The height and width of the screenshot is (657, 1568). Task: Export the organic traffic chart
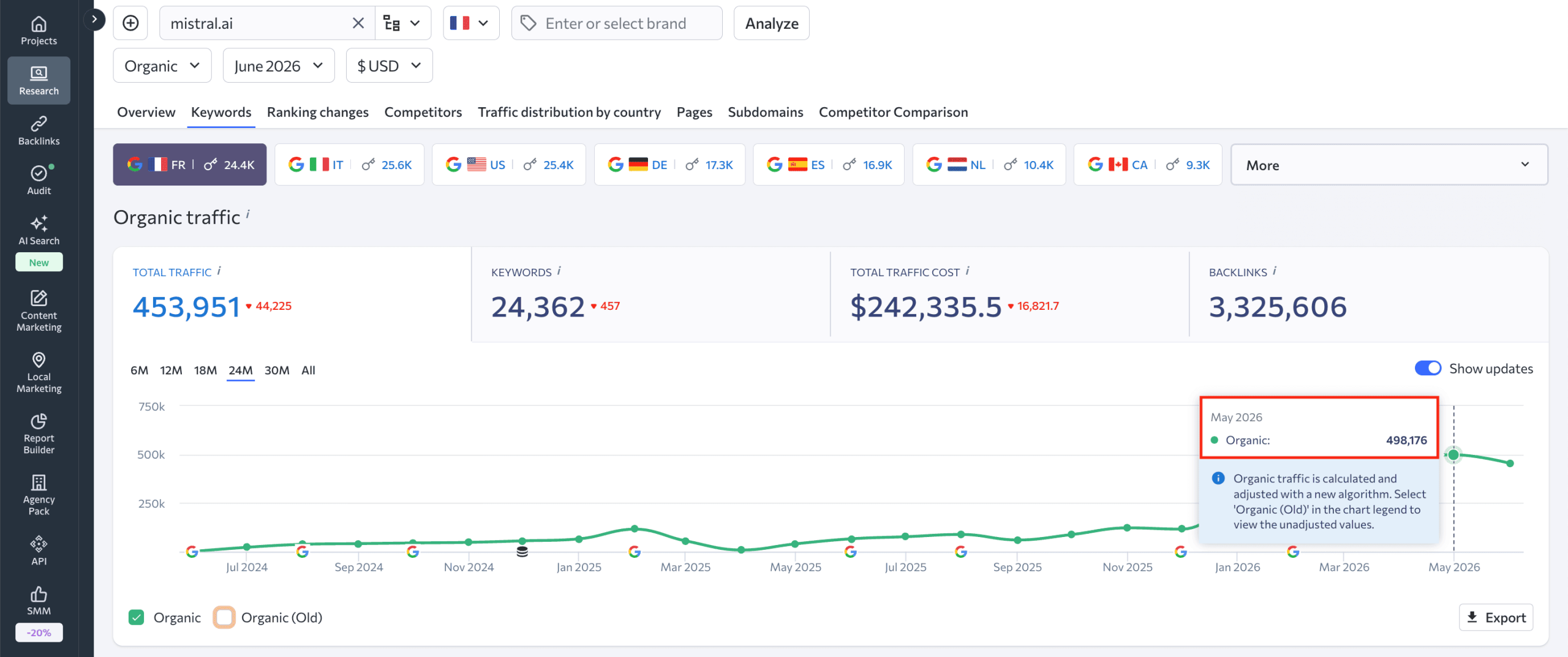click(x=1496, y=617)
